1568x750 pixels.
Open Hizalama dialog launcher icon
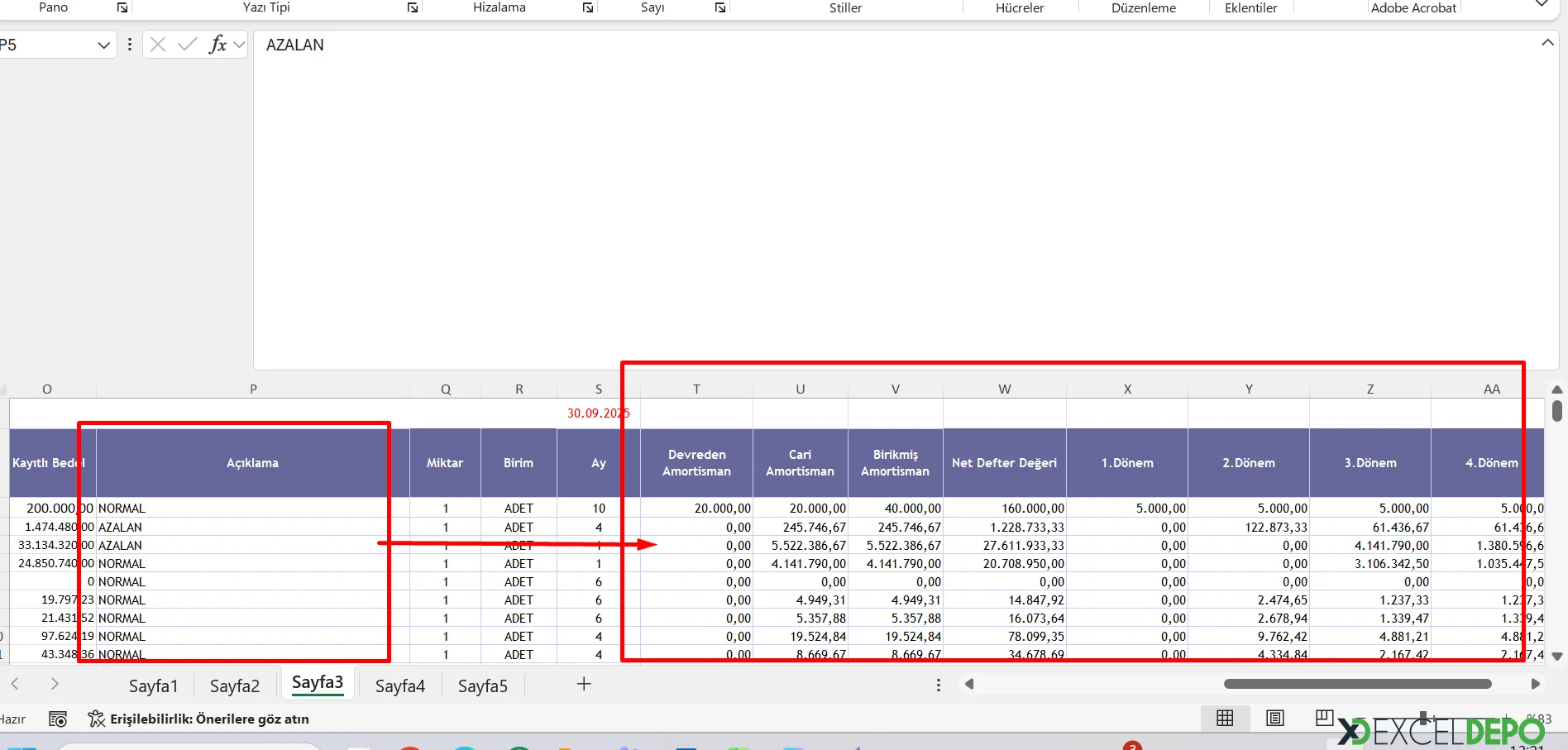pos(588,7)
